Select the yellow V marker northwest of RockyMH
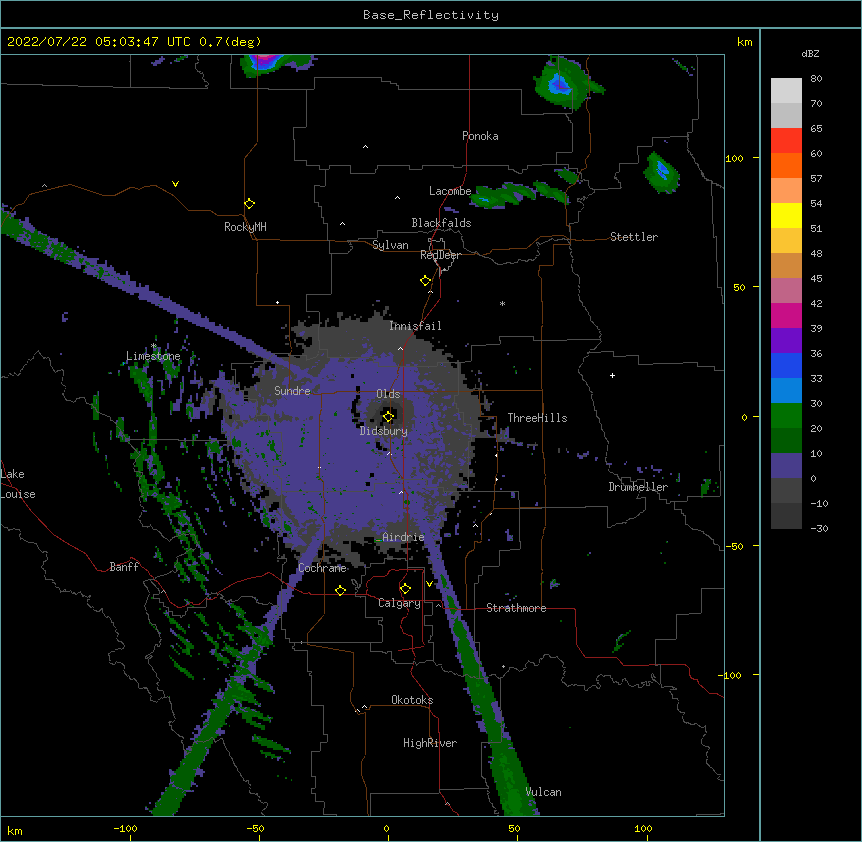862x842 pixels. pos(175,184)
